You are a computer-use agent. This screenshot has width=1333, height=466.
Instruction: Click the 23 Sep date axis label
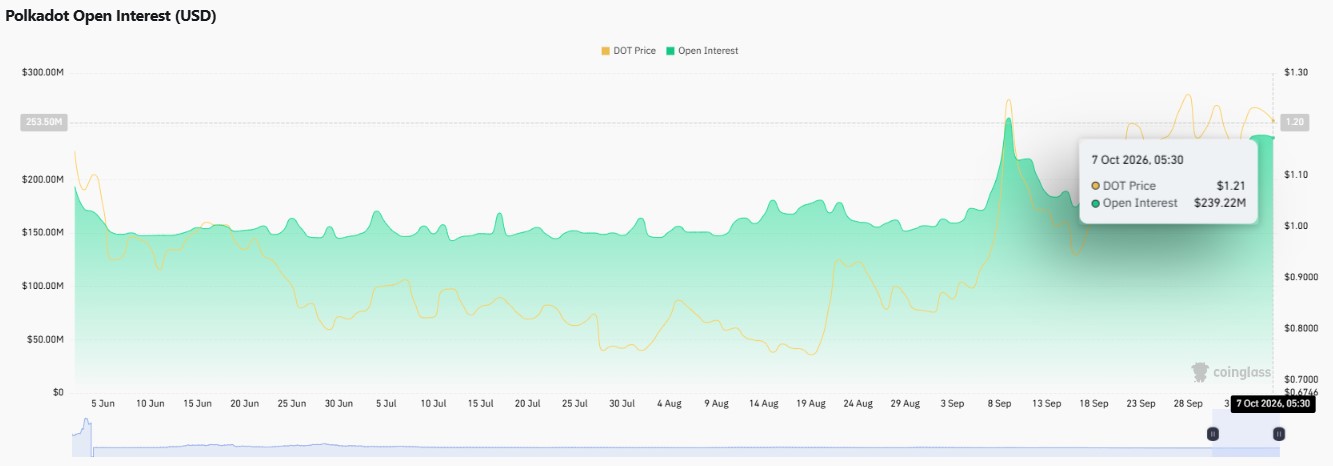pos(1141,404)
